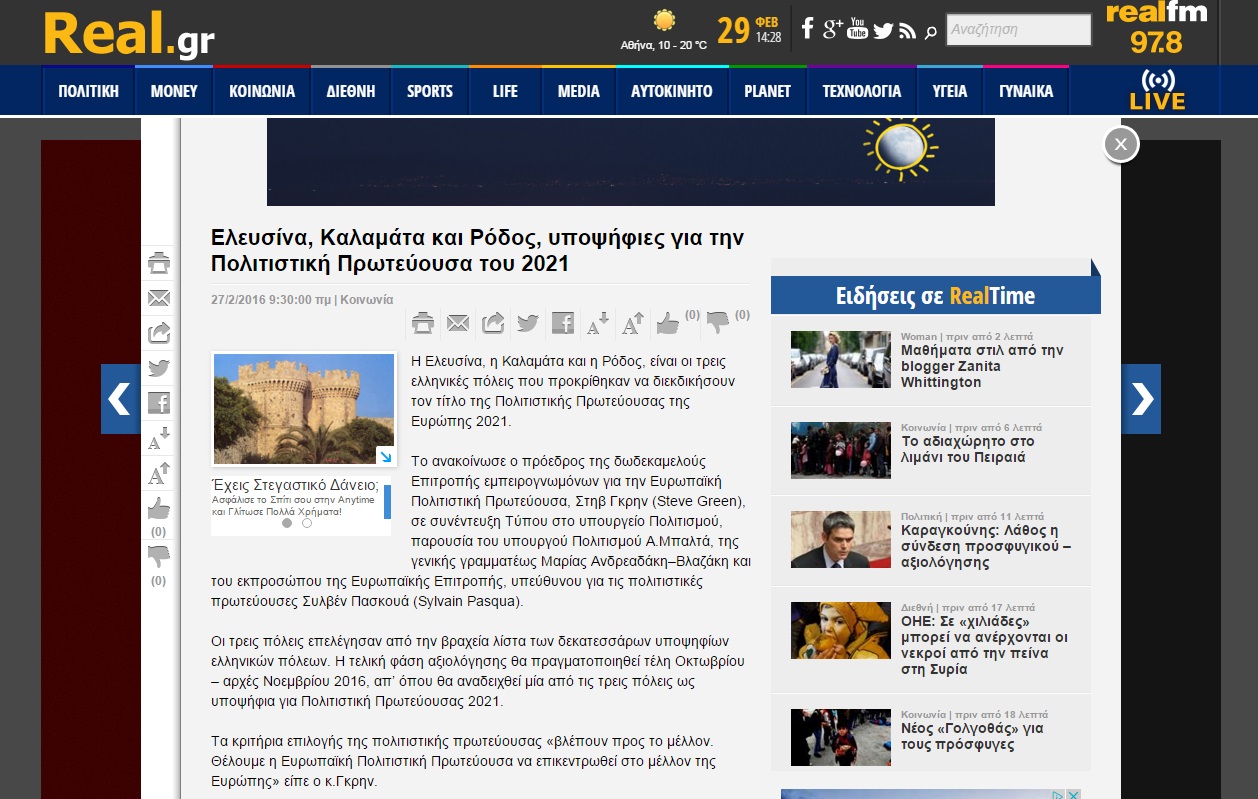The image size is (1258, 799).
Task: Open Google Plus icon in header
Action: (x=832, y=29)
